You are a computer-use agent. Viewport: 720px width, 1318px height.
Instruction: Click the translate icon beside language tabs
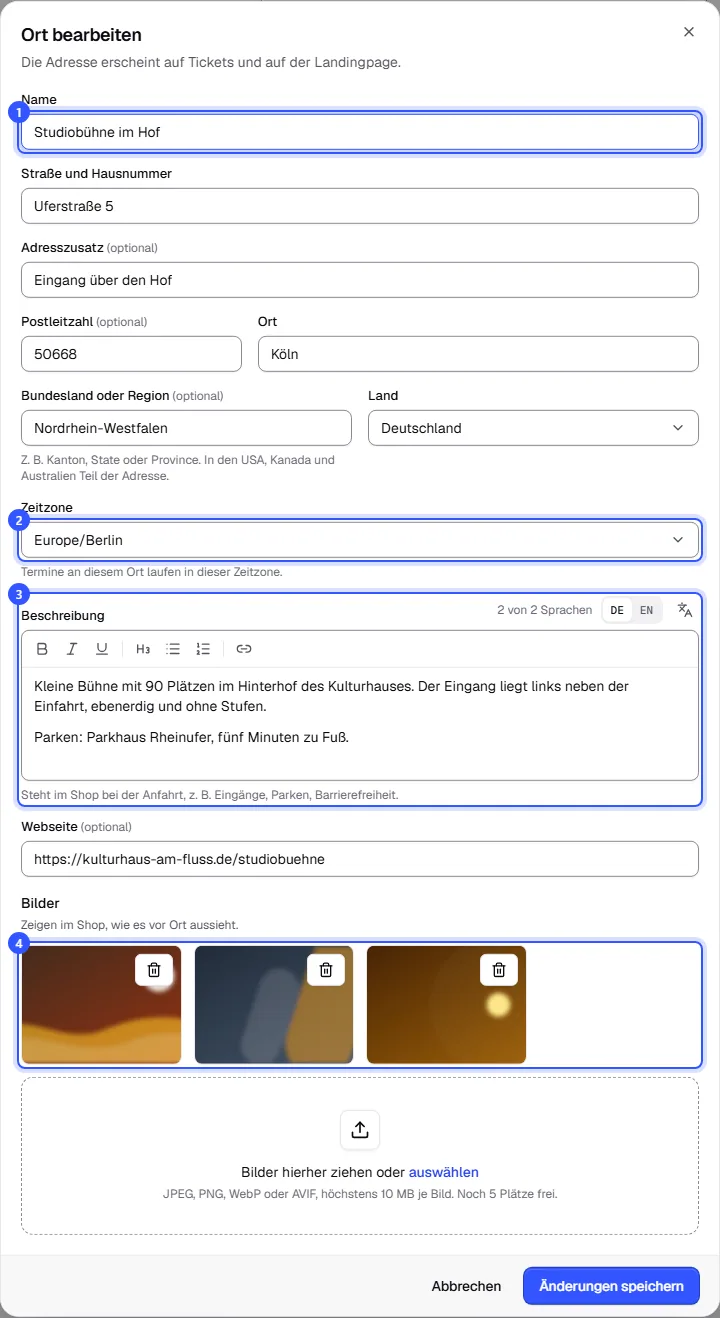coord(685,610)
